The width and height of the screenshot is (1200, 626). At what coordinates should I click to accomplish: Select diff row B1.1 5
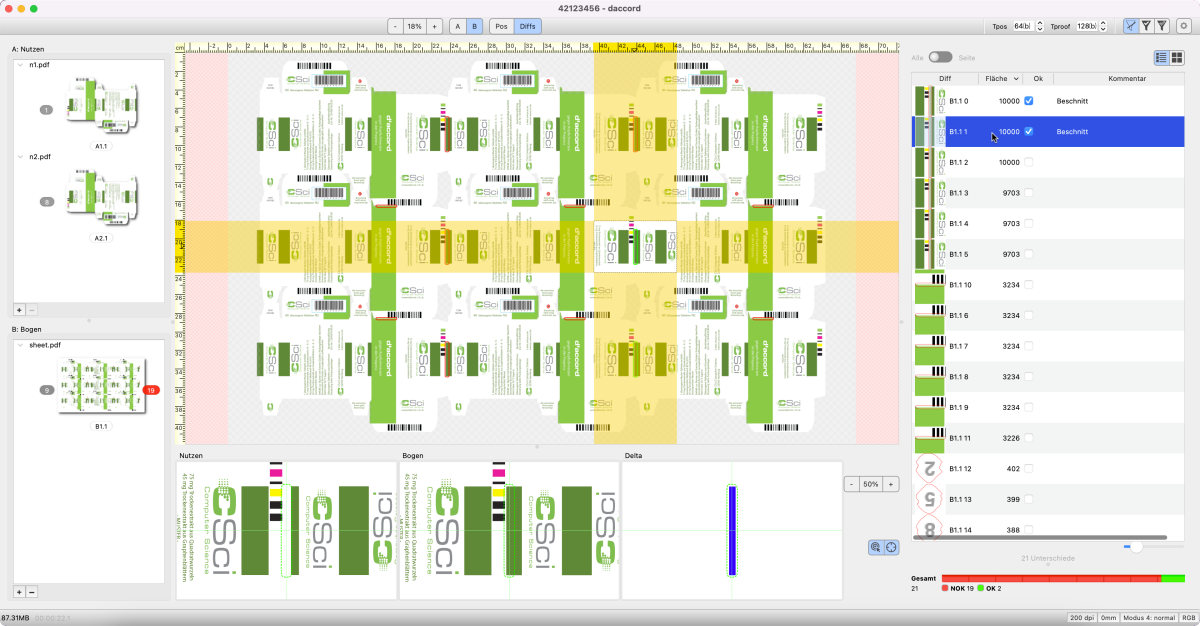coord(1048,254)
